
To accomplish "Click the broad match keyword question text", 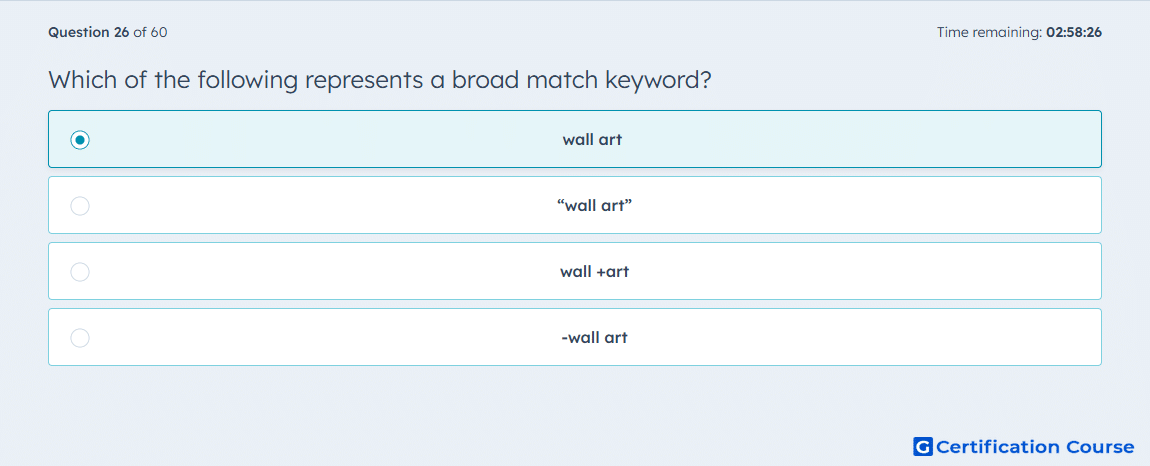I will pos(380,79).
